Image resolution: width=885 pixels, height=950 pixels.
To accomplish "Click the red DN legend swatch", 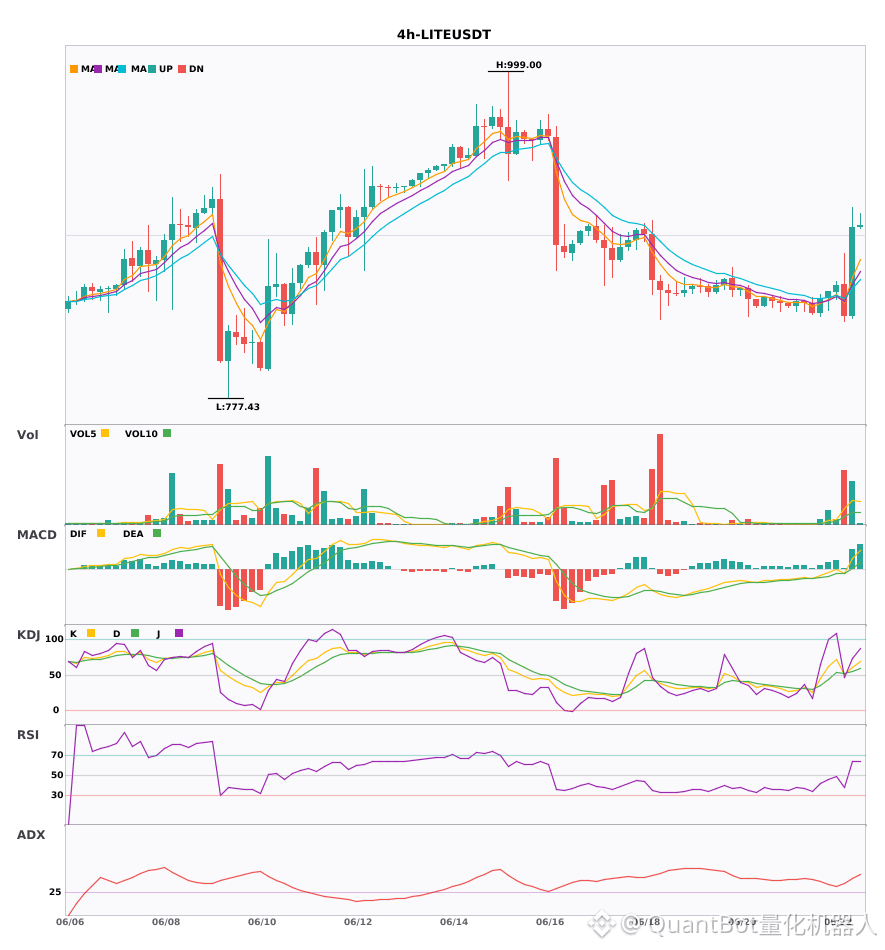I will 182,69.
